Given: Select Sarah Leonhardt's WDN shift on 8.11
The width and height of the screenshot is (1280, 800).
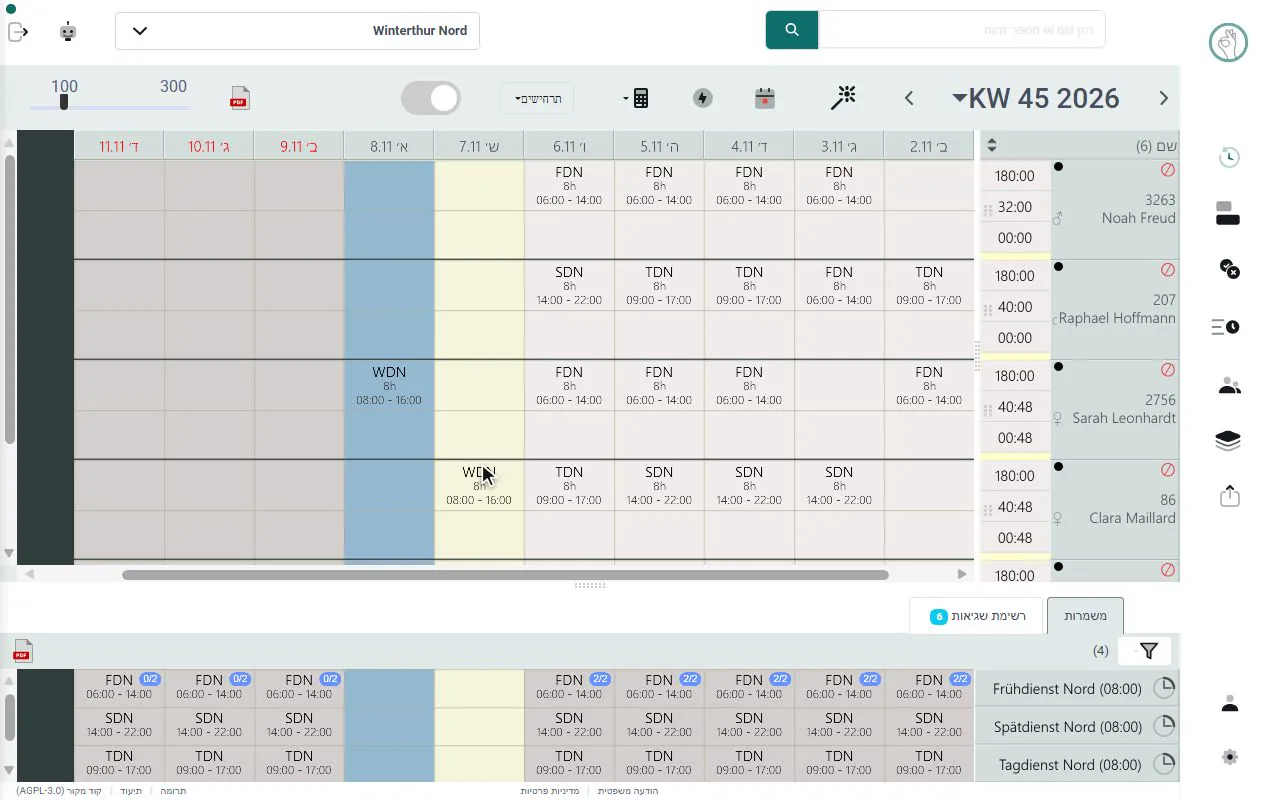Looking at the screenshot, I should point(389,385).
